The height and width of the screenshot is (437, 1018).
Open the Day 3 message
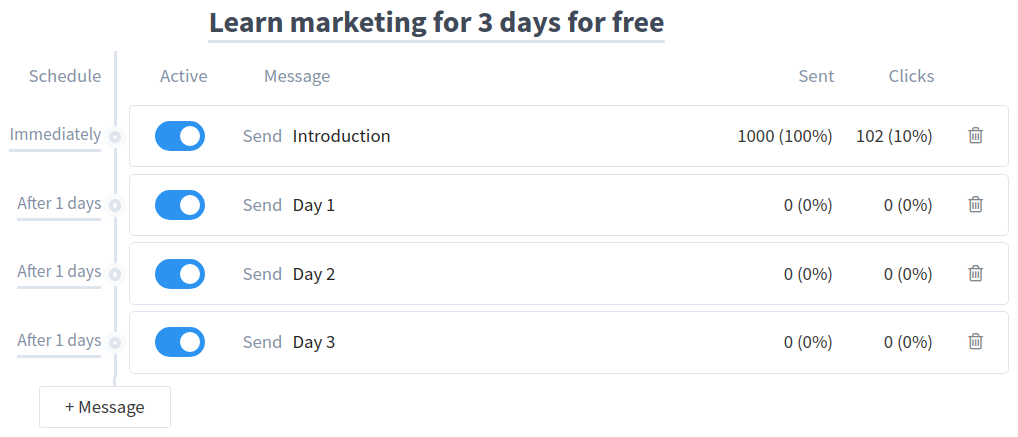[314, 342]
